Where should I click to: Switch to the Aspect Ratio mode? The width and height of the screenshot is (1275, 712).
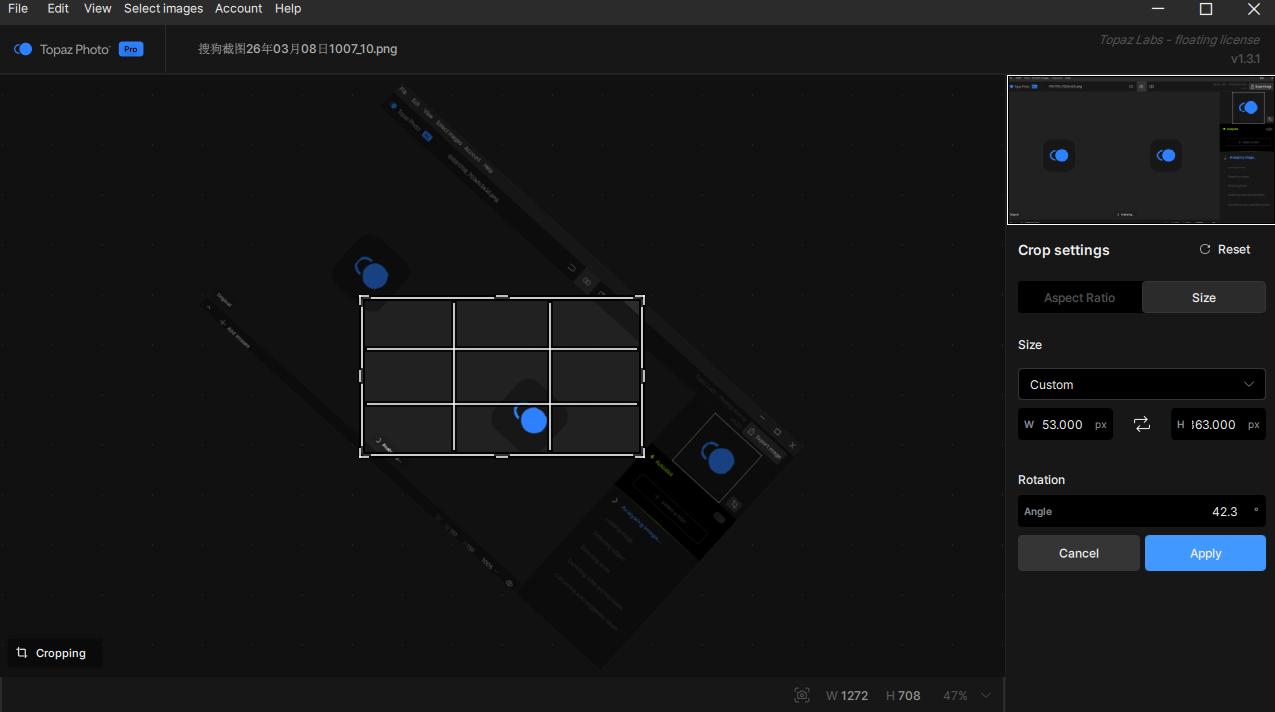(1079, 297)
